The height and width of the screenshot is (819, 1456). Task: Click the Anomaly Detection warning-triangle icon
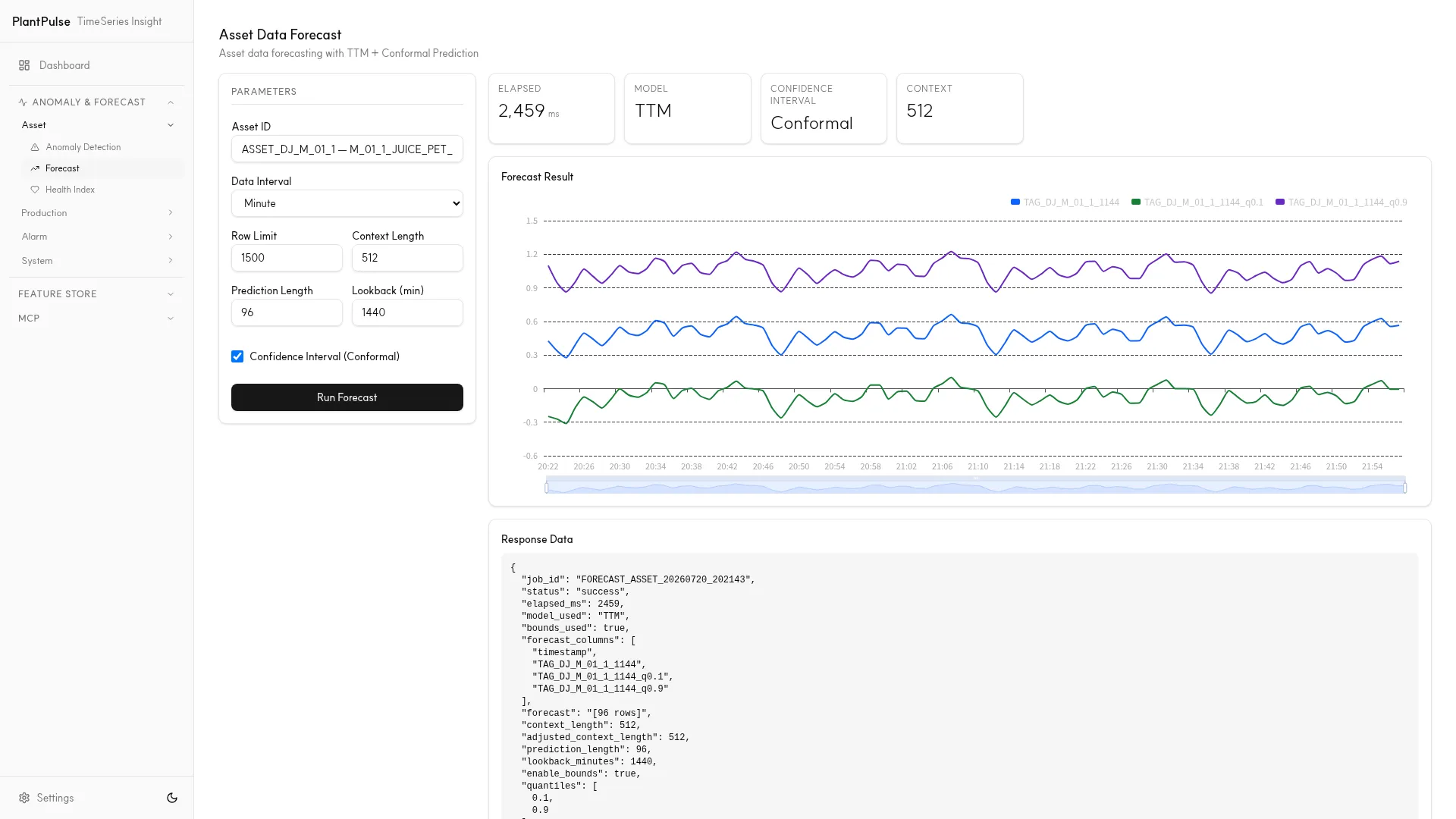point(35,147)
